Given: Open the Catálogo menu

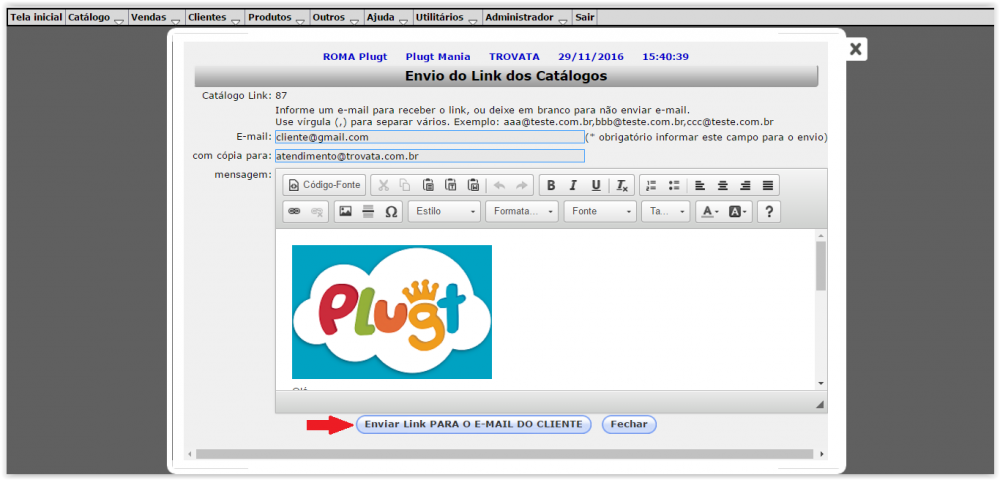Looking at the screenshot, I should coord(97,18).
